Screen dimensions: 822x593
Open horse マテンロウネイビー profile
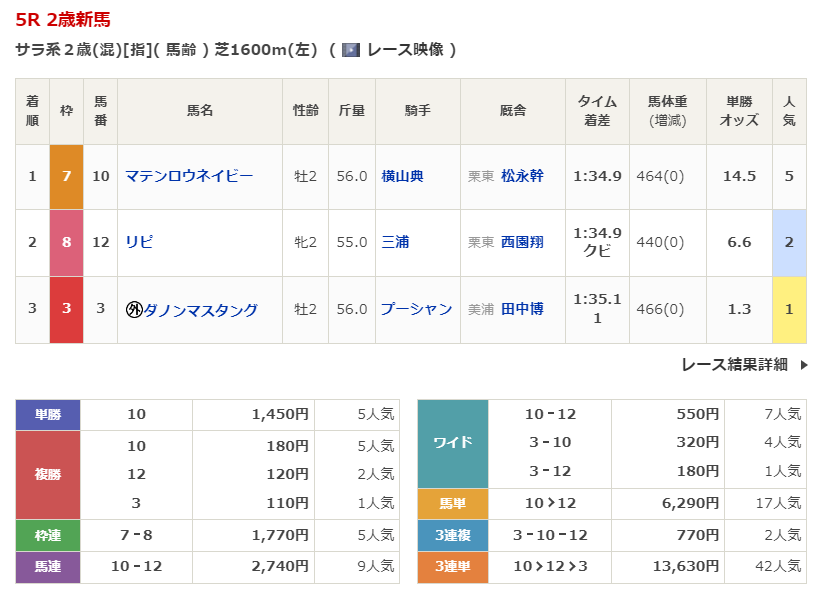pos(189,176)
